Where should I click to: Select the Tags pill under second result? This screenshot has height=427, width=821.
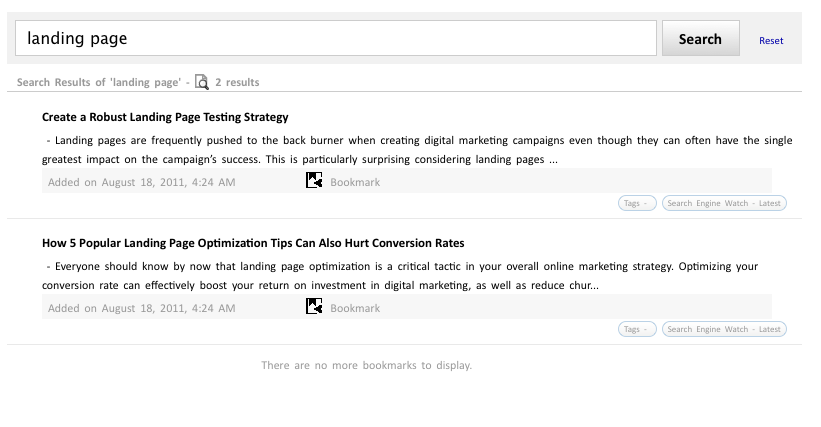click(637, 329)
